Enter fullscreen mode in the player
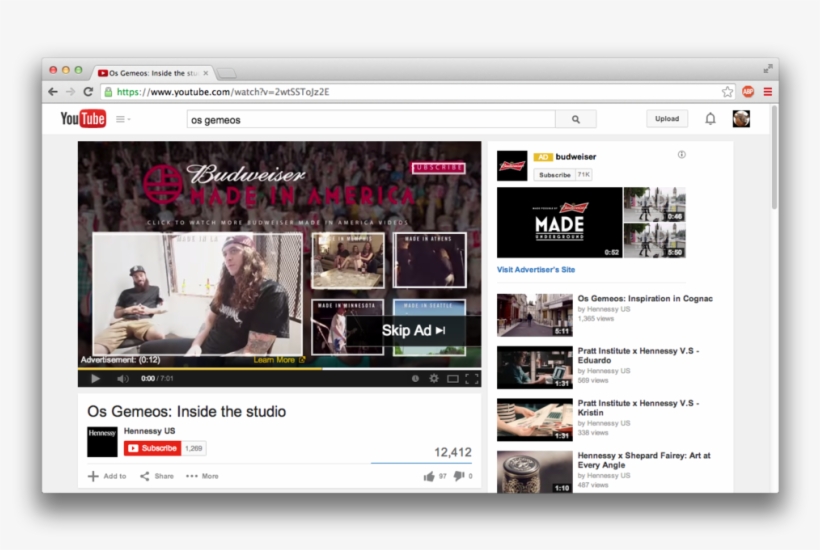820x550 pixels. 471,379
